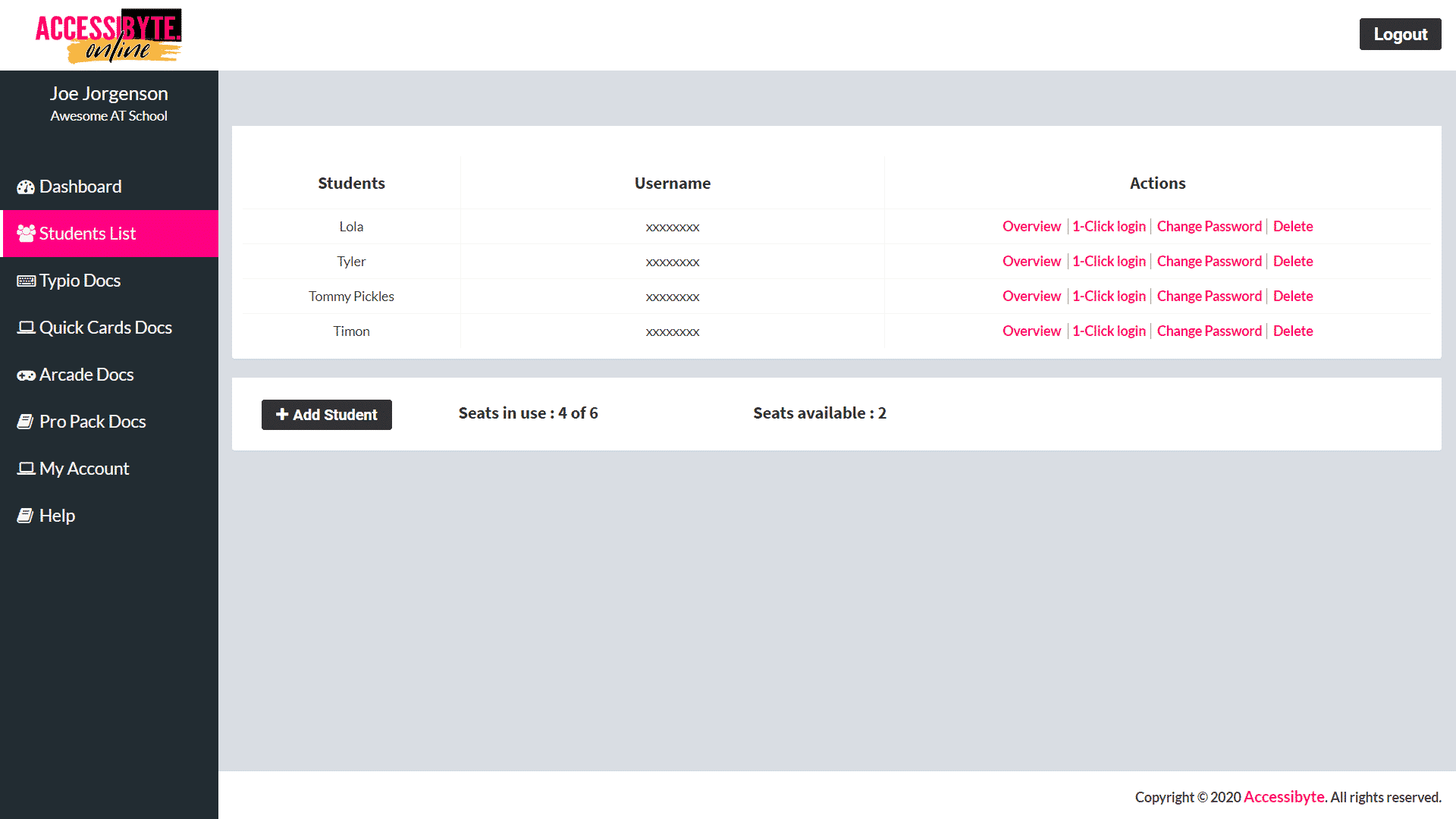
Task: Click the Add Student button
Action: coord(327,415)
